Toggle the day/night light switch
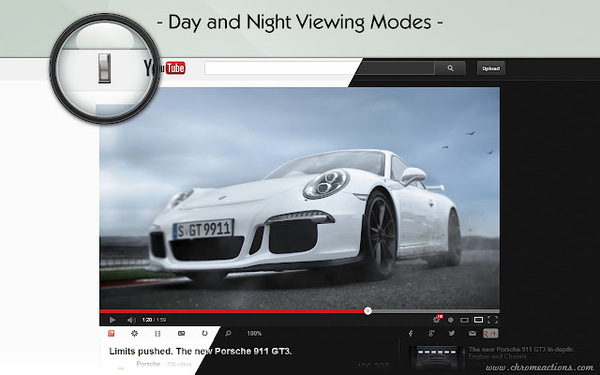The width and height of the screenshot is (600, 375). coord(104,68)
